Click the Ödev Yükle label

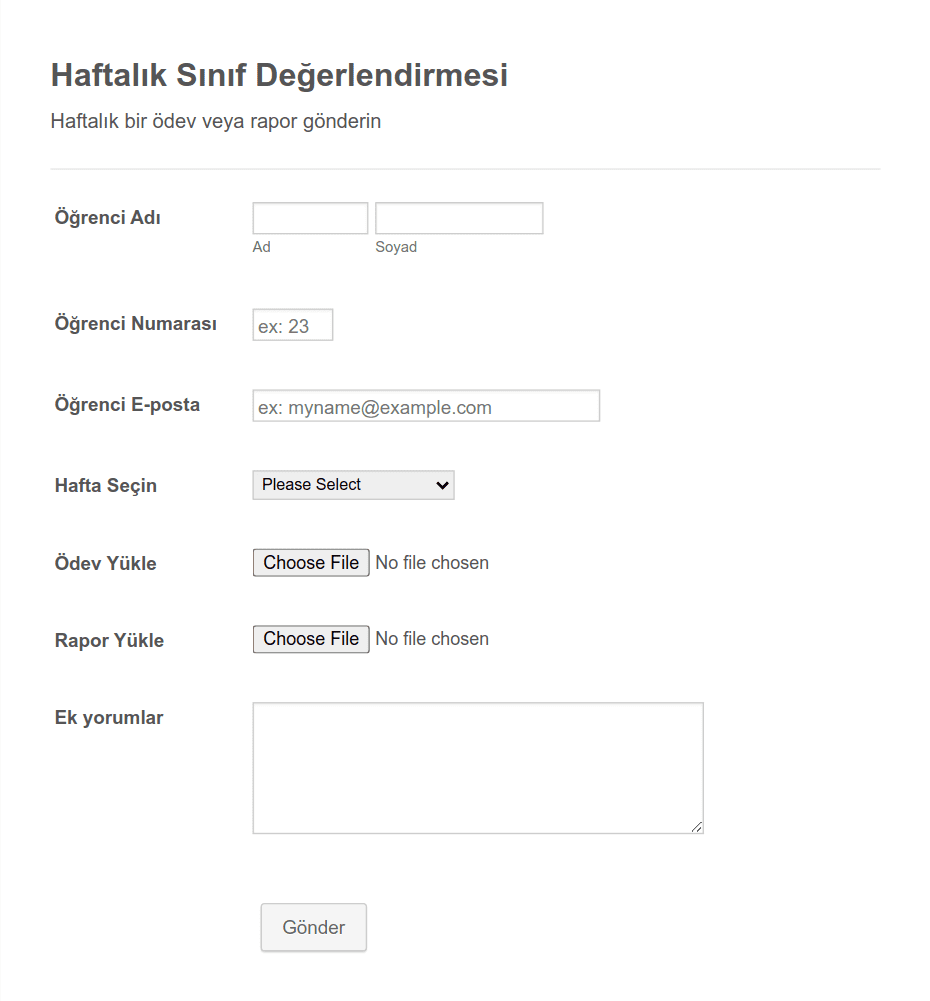pyautogui.click(x=105, y=564)
